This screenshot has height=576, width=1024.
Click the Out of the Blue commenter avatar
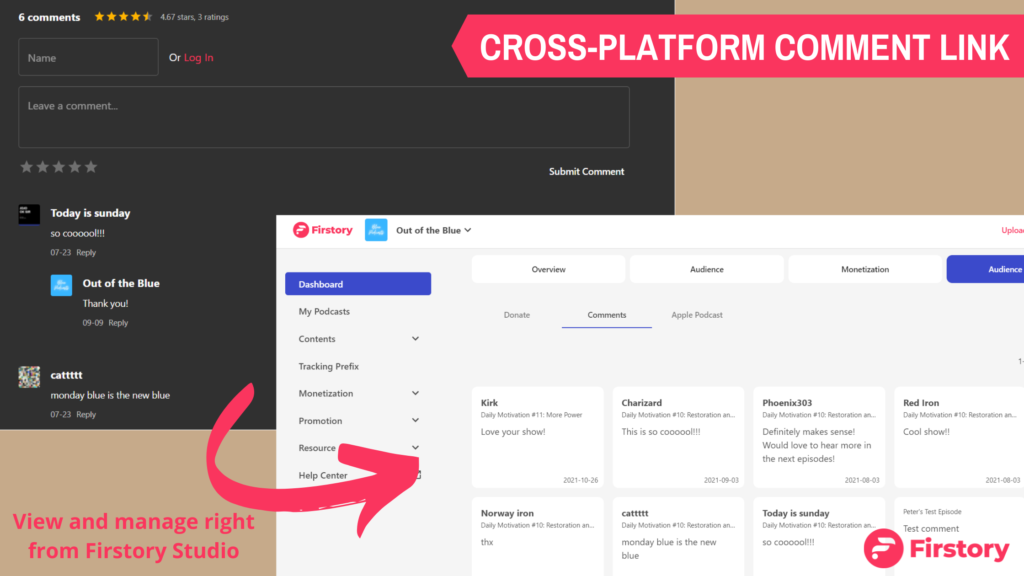61,285
